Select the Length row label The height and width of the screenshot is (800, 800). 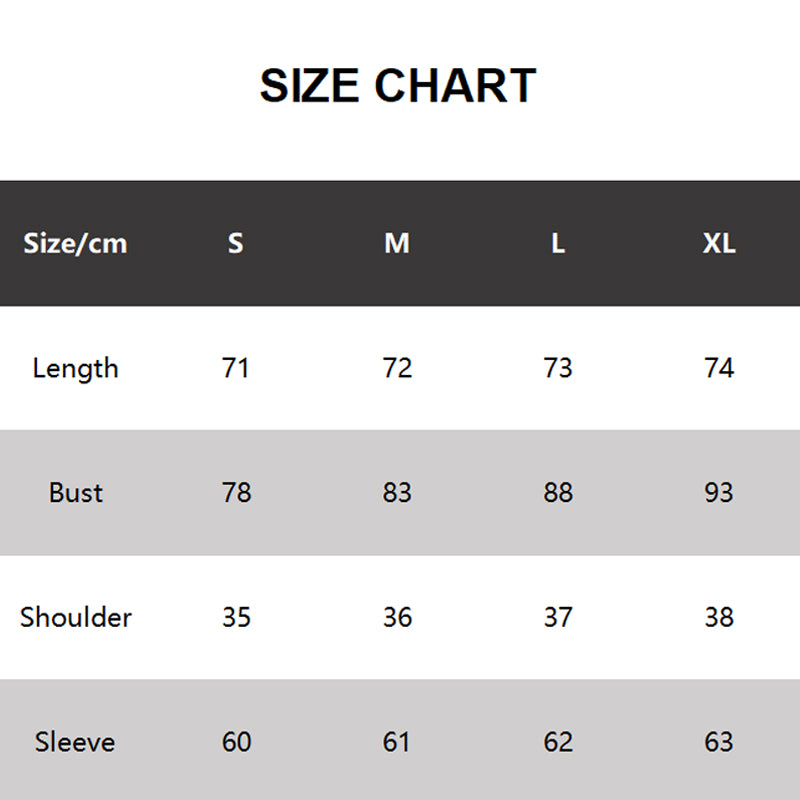pos(75,368)
